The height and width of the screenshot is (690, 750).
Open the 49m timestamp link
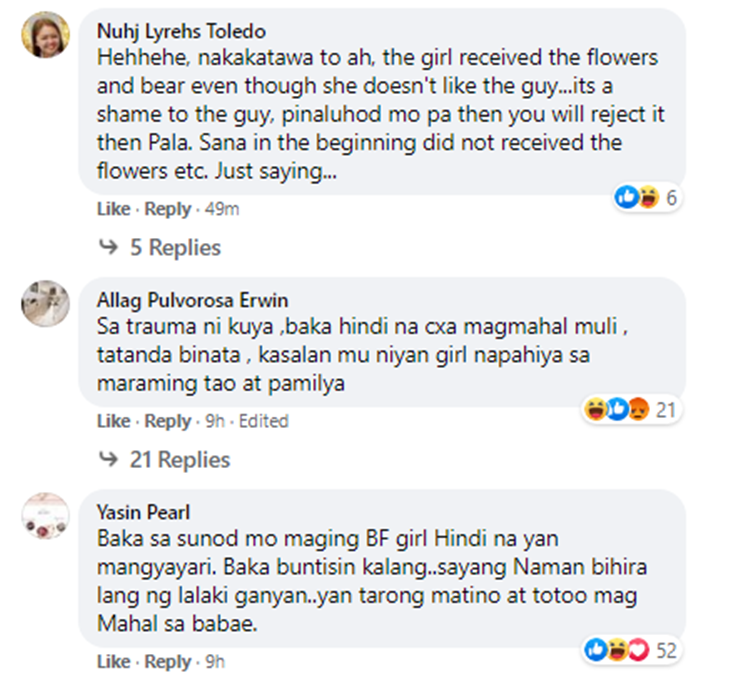[x=221, y=209]
